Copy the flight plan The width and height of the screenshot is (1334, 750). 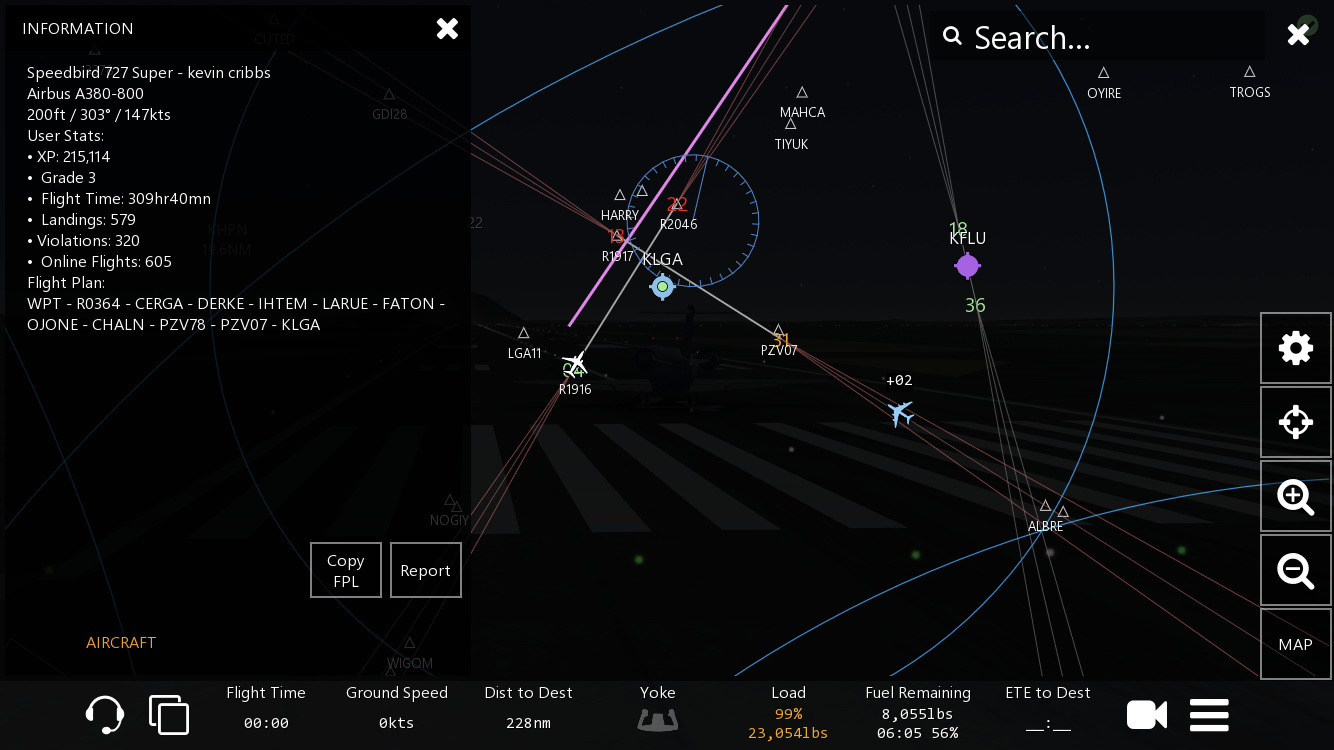pos(346,570)
